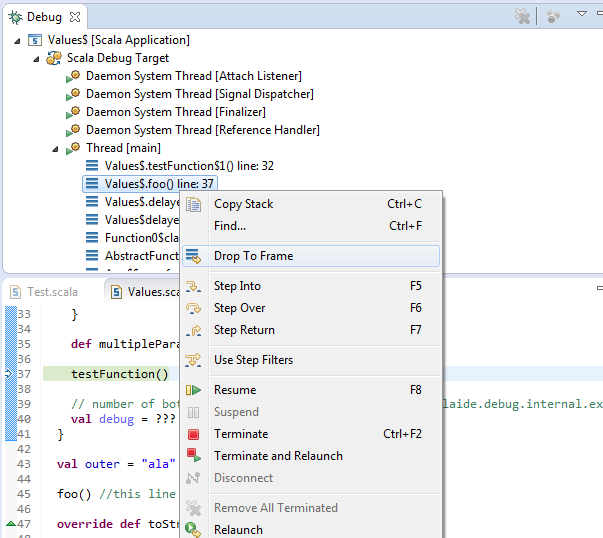
Task: Click the testFunction() line in editor
Action: [120, 374]
